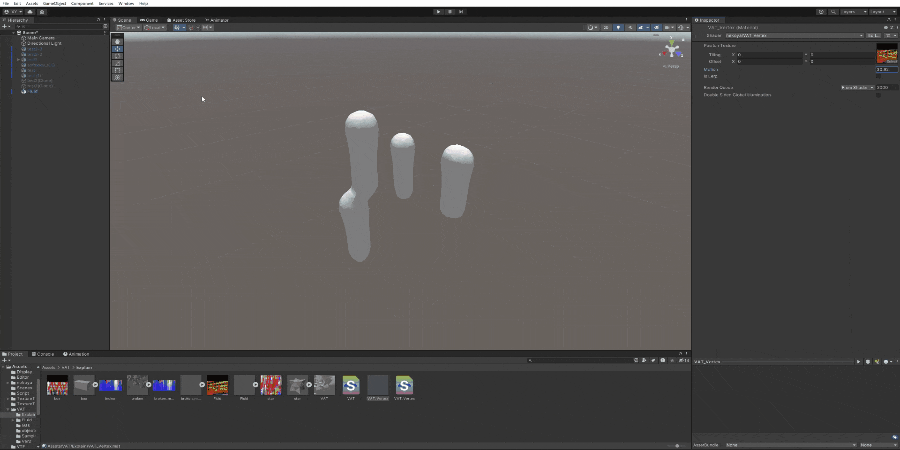This screenshot has width=900, height=450.
Task: Click the Tiling X input field
Action: (x=770, y=55)
